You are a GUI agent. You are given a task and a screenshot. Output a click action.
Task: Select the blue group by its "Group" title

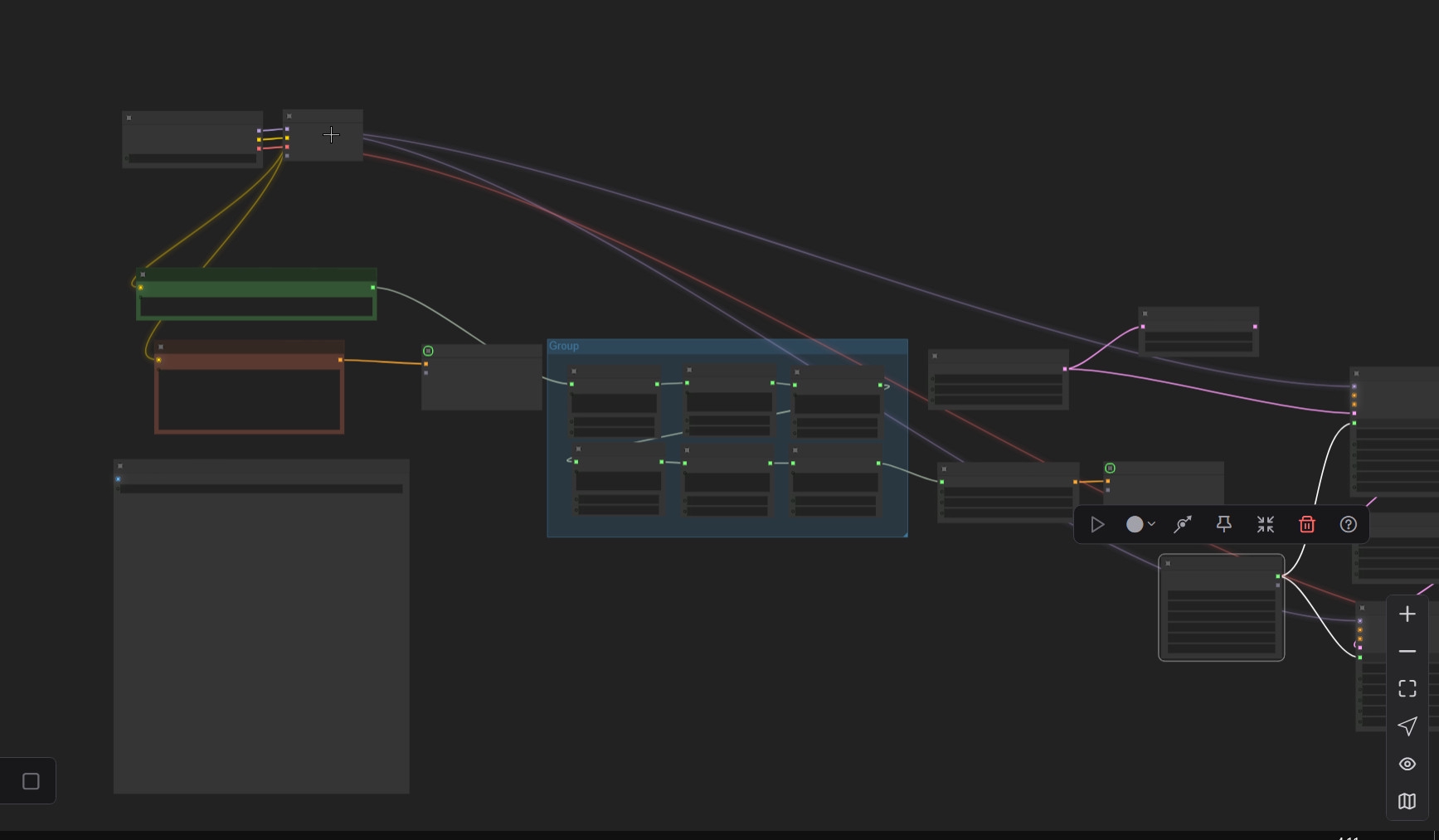[x=564, y=346]
